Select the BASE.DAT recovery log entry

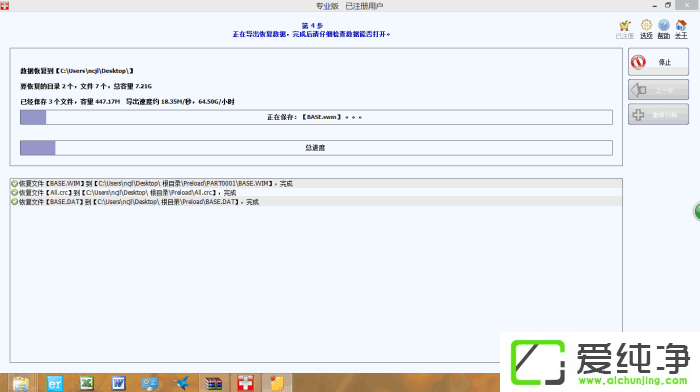(x=316, y=202)
